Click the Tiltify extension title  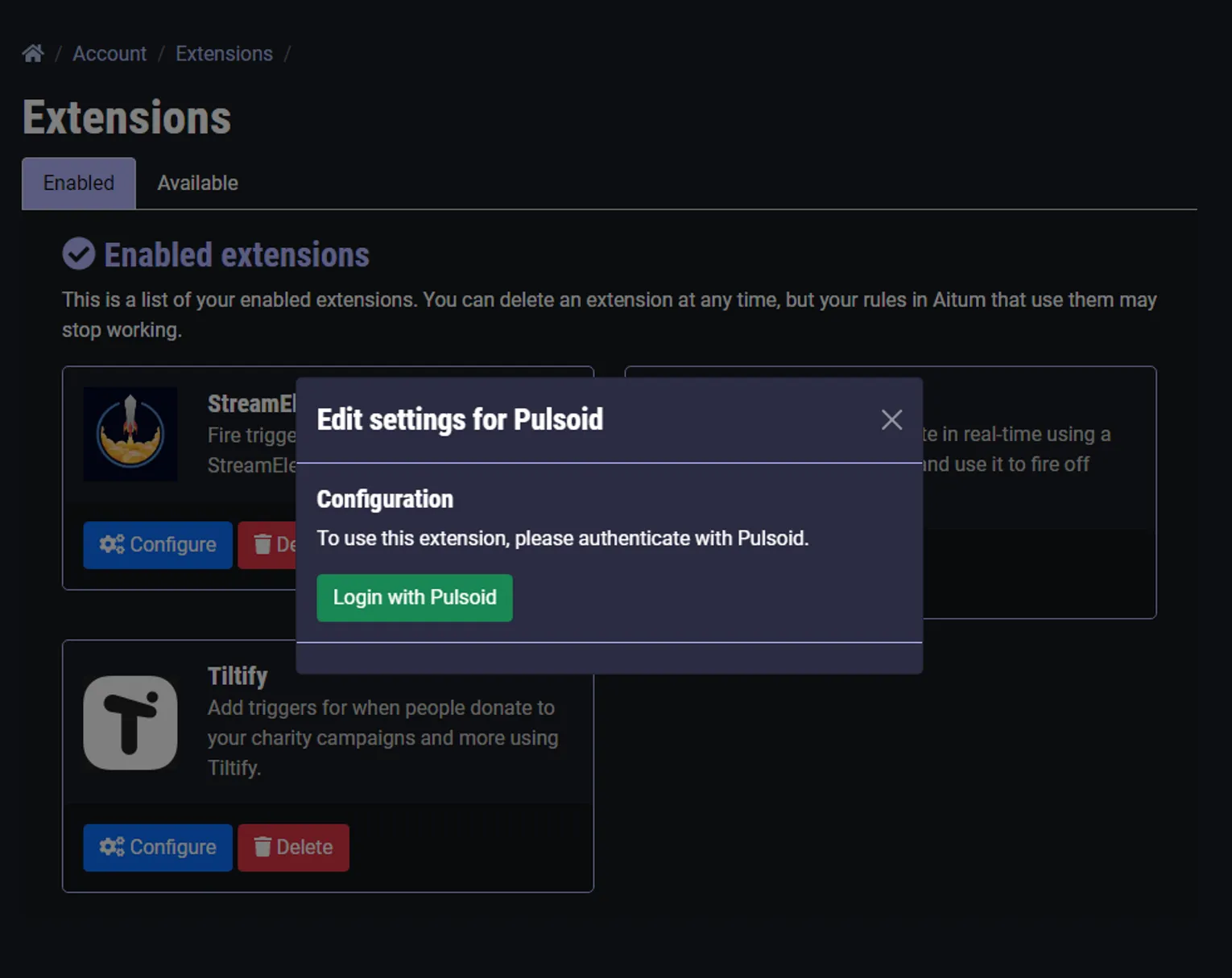coord(238,675)
